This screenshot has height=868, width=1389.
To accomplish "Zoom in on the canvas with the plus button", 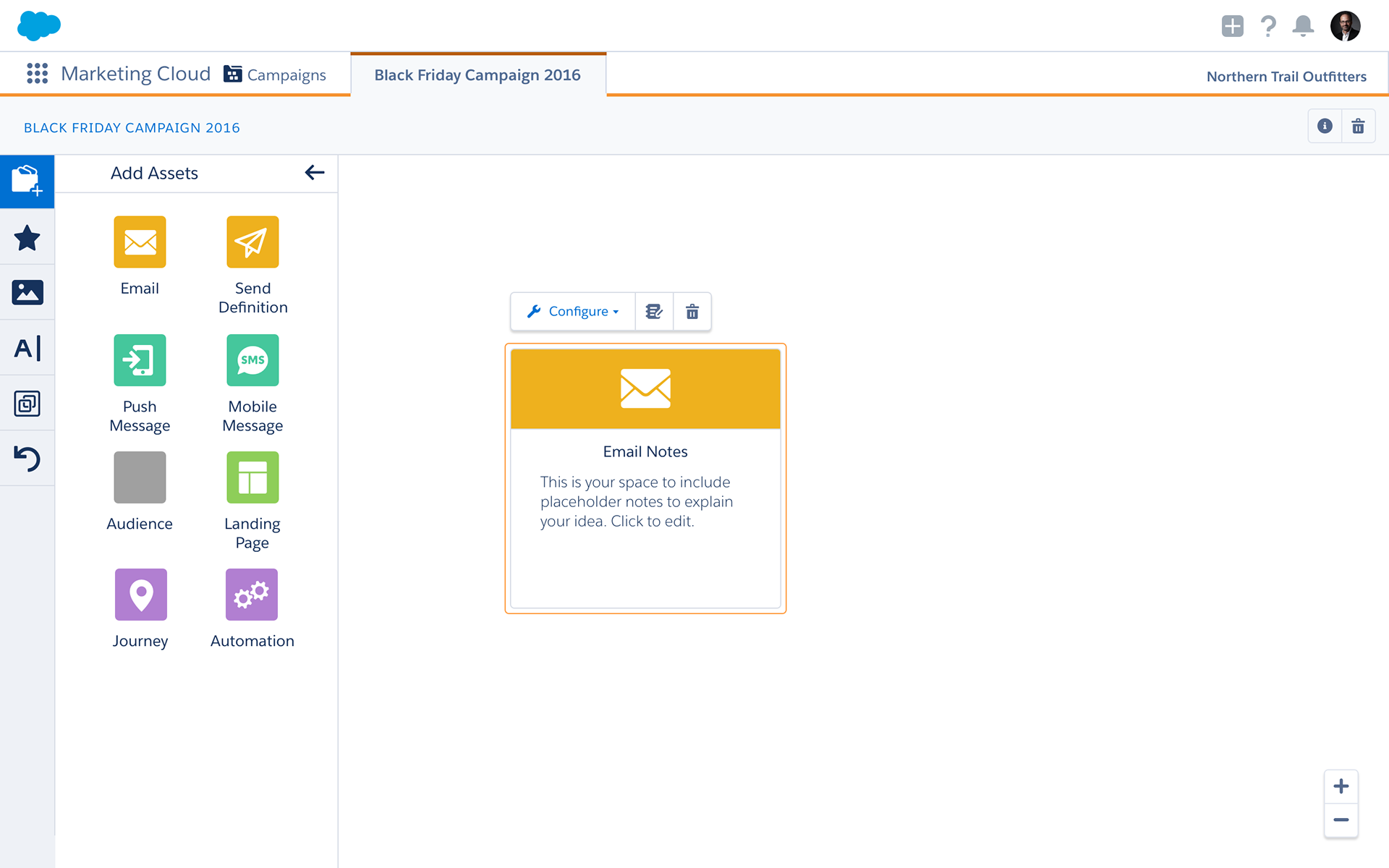I will tap(1341, 786).
